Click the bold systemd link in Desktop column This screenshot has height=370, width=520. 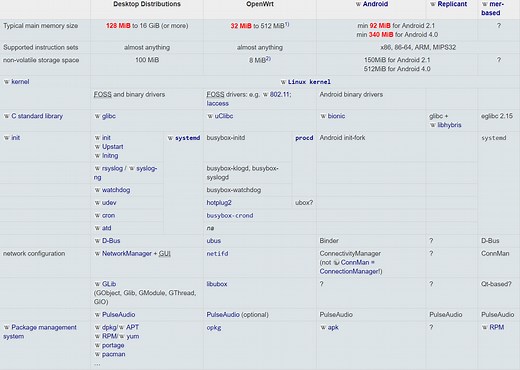click(188, 138)
